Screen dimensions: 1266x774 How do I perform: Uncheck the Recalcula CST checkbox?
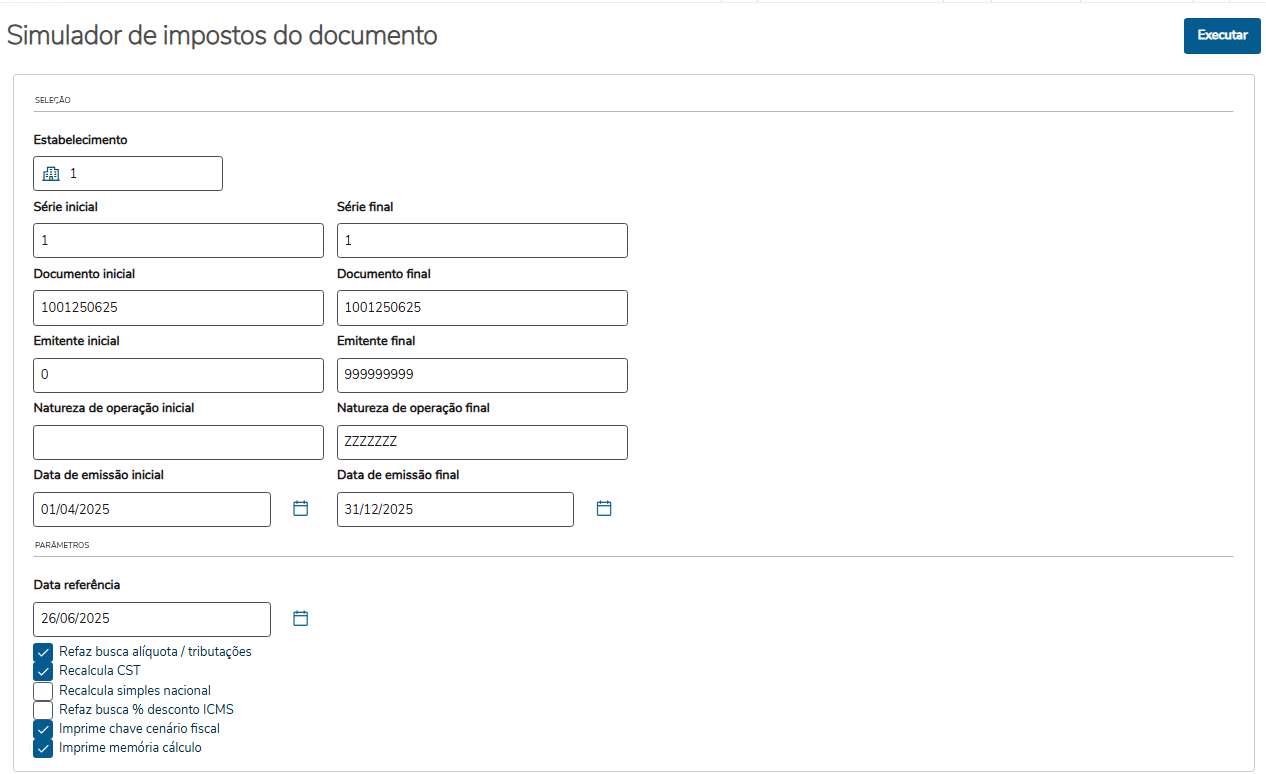pyautogui.click(x=43, y=671)
